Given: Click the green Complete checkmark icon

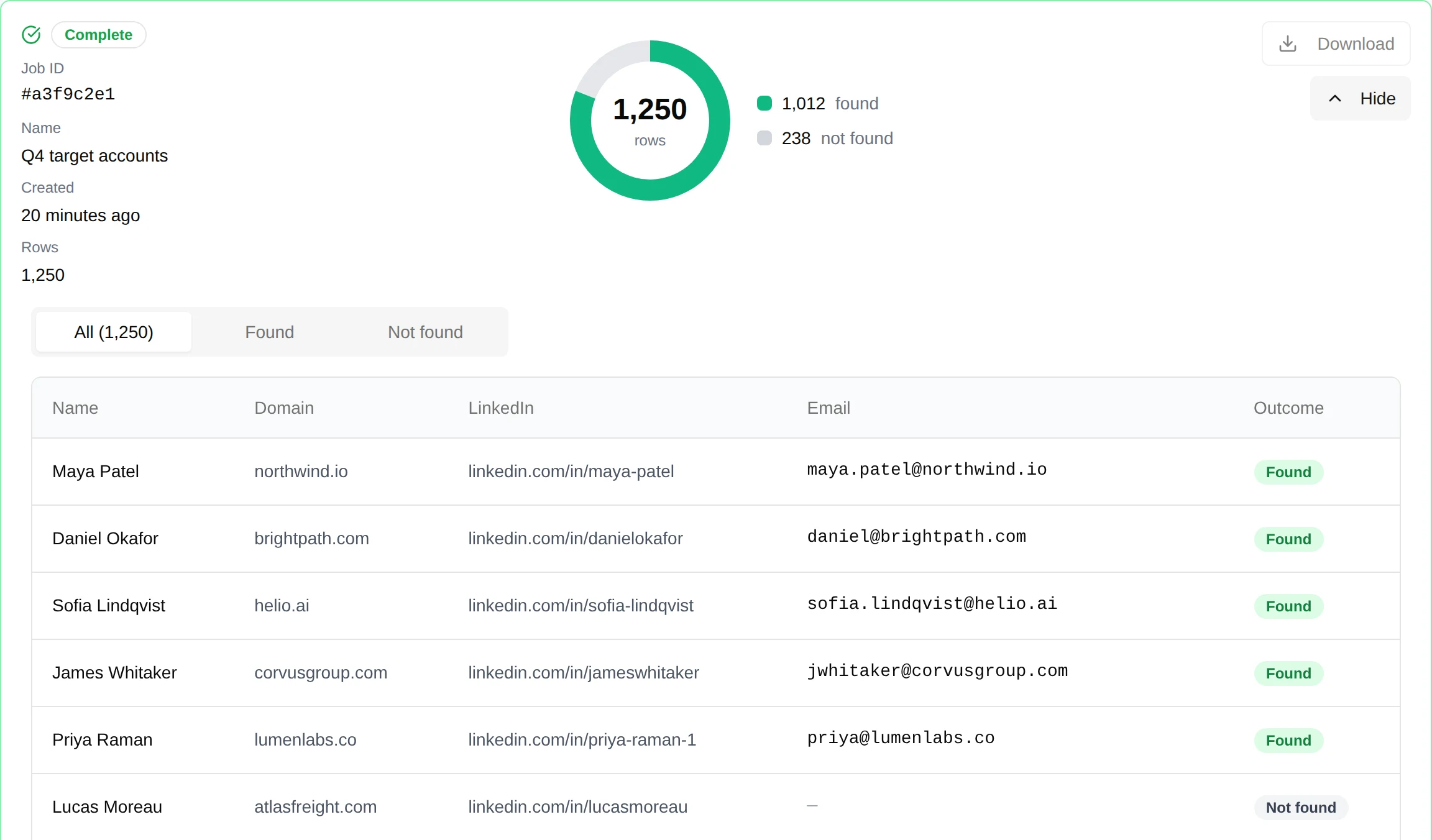Looking at the screenshot, I should [31, 35].
